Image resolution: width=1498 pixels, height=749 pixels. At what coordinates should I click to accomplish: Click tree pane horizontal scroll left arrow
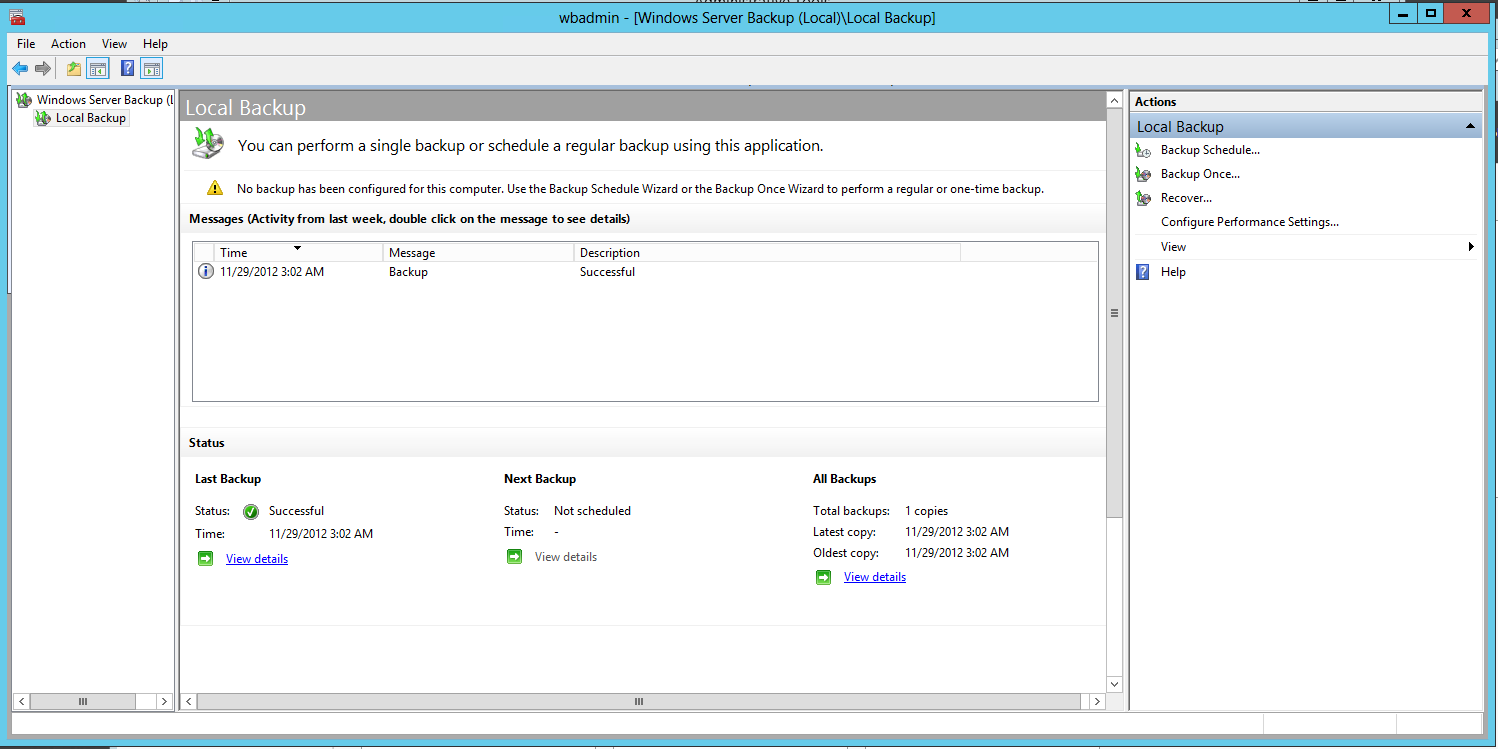[22, 702]
